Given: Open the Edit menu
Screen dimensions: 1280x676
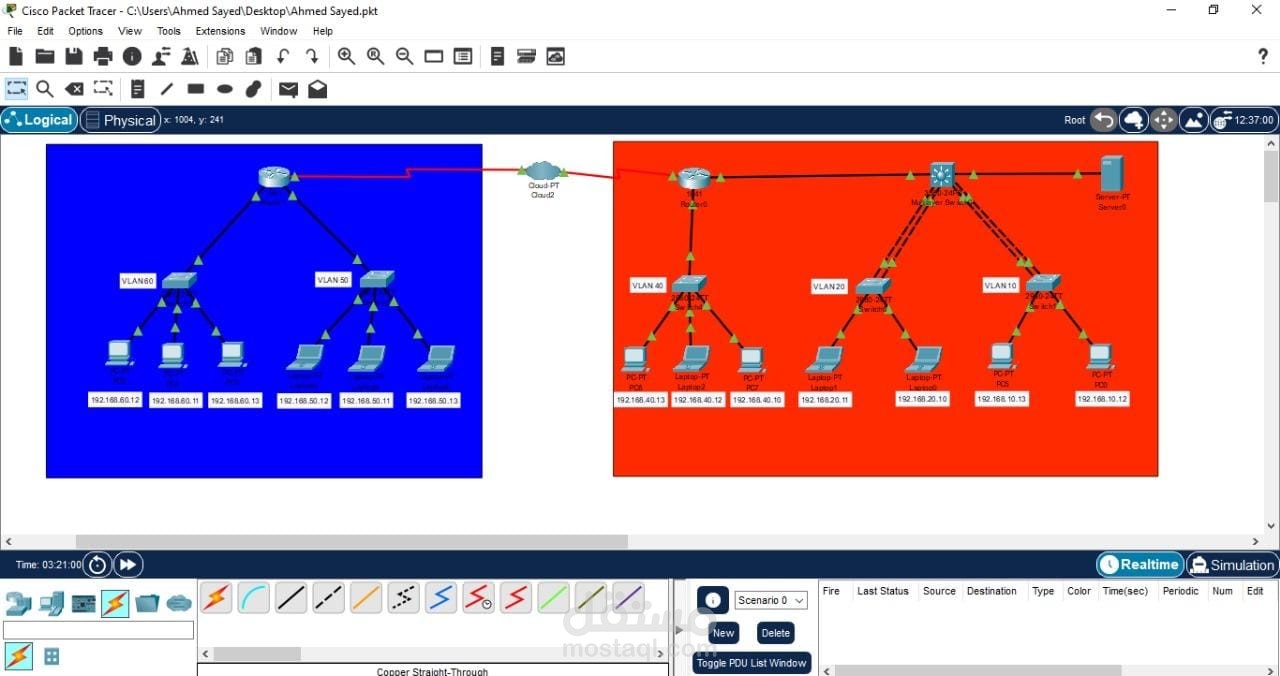Looking at the screenshot, I should coord(46,31).
